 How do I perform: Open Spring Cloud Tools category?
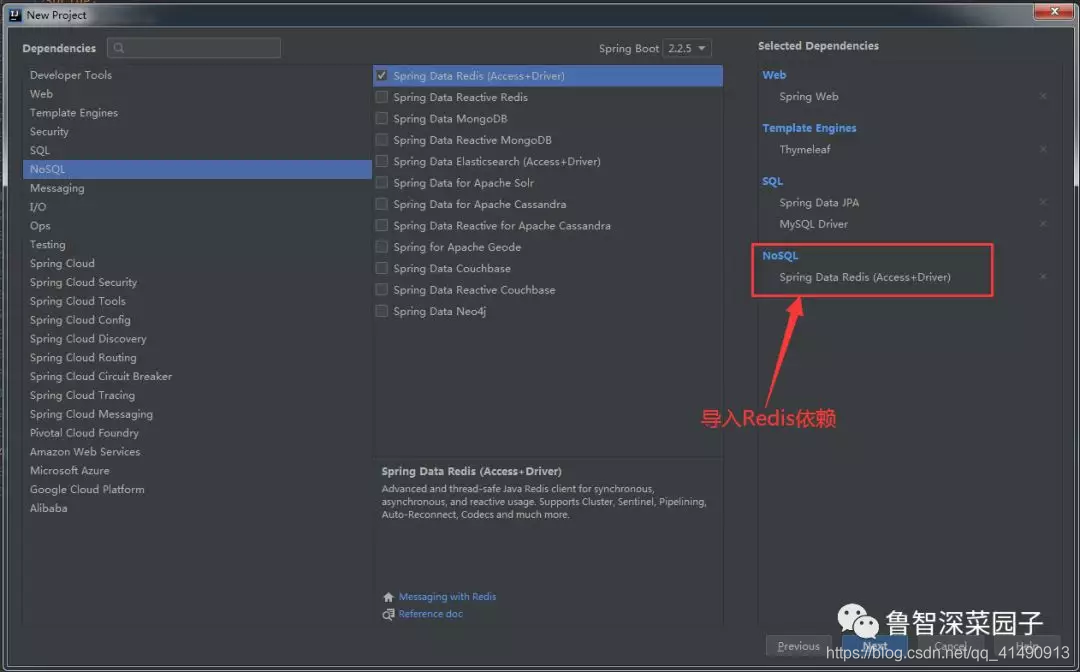tap(197, 301)
